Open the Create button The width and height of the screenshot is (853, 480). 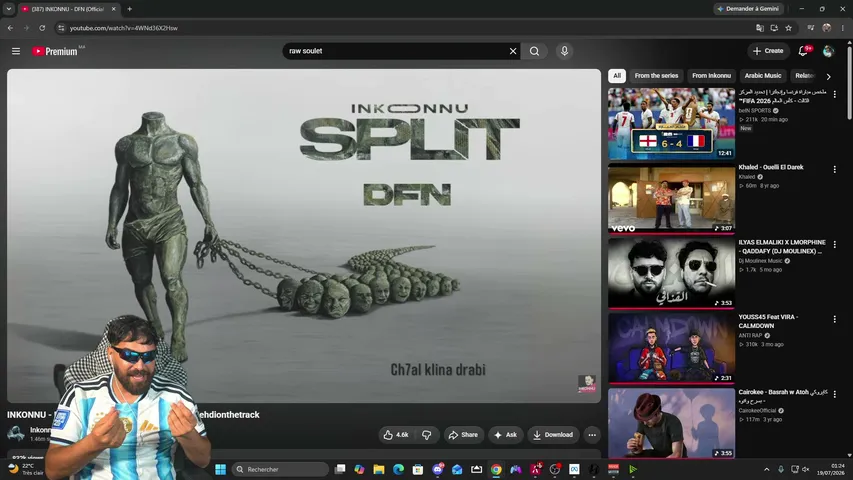(x=768, y=51)
